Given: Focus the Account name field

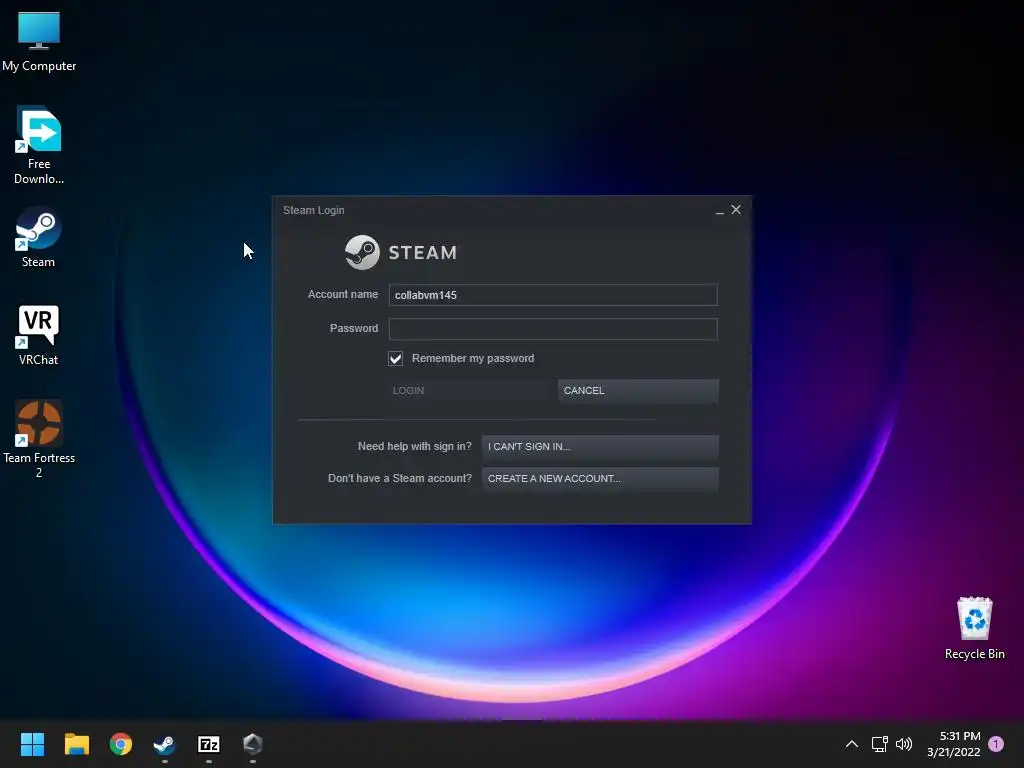Looking at the screenshot, I should click(553, 295).
